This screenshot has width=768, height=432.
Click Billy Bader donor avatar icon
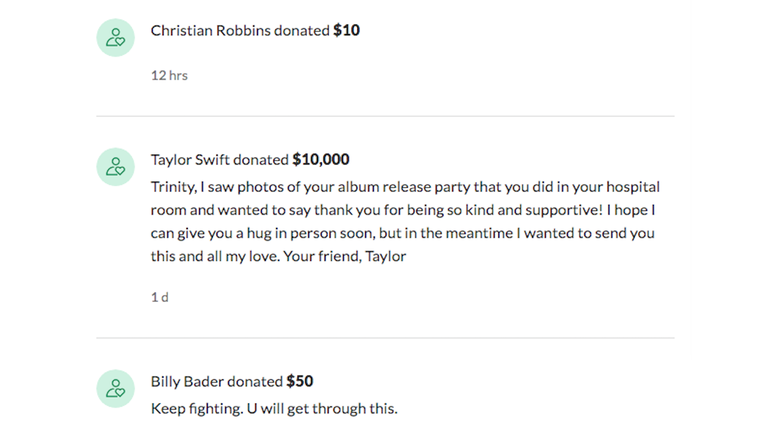pyautogui.click(x=116, y=389)
